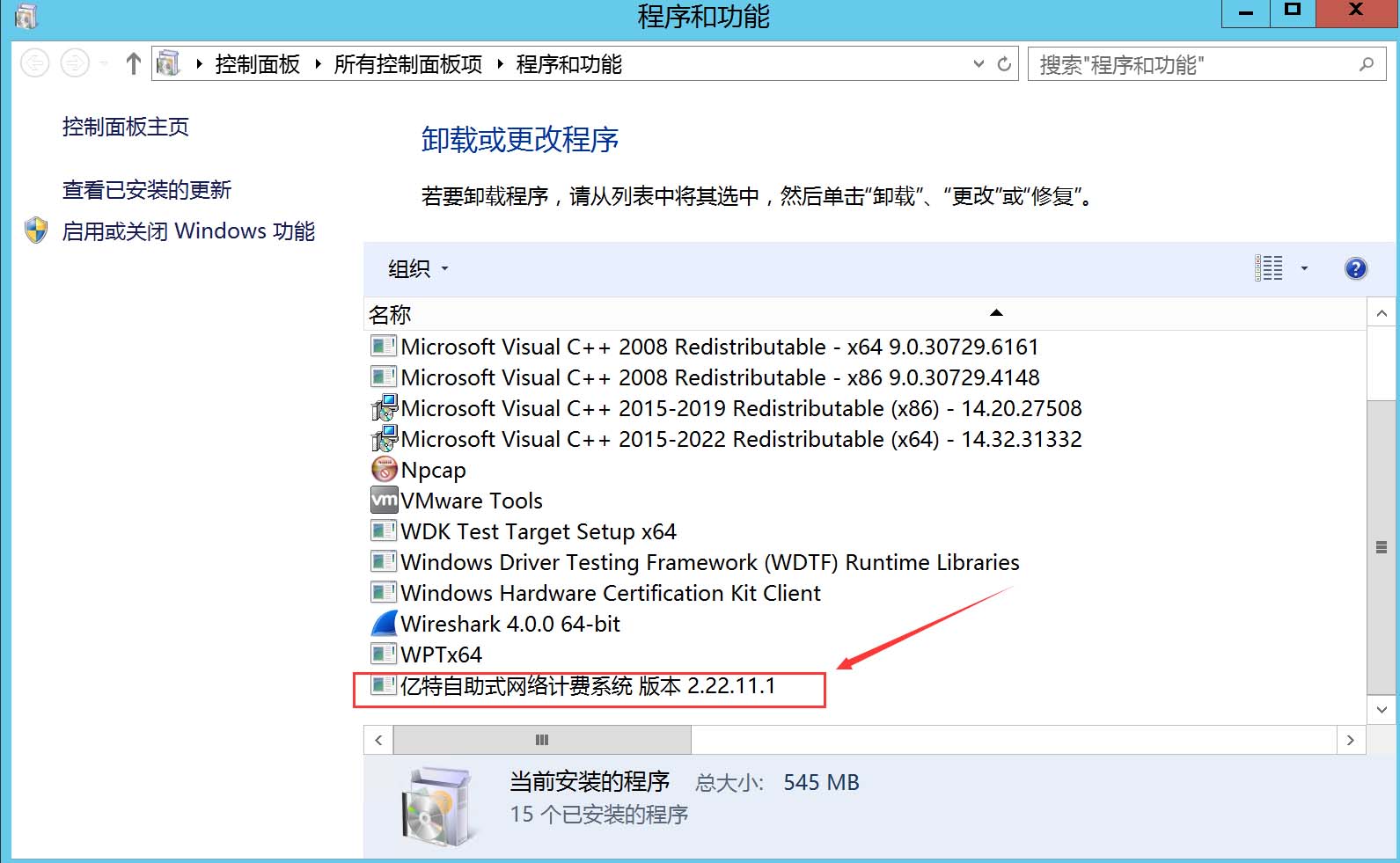Select Windows Driver Testing Framework entry
The image size is (1400, 863).
coord(695,562)
